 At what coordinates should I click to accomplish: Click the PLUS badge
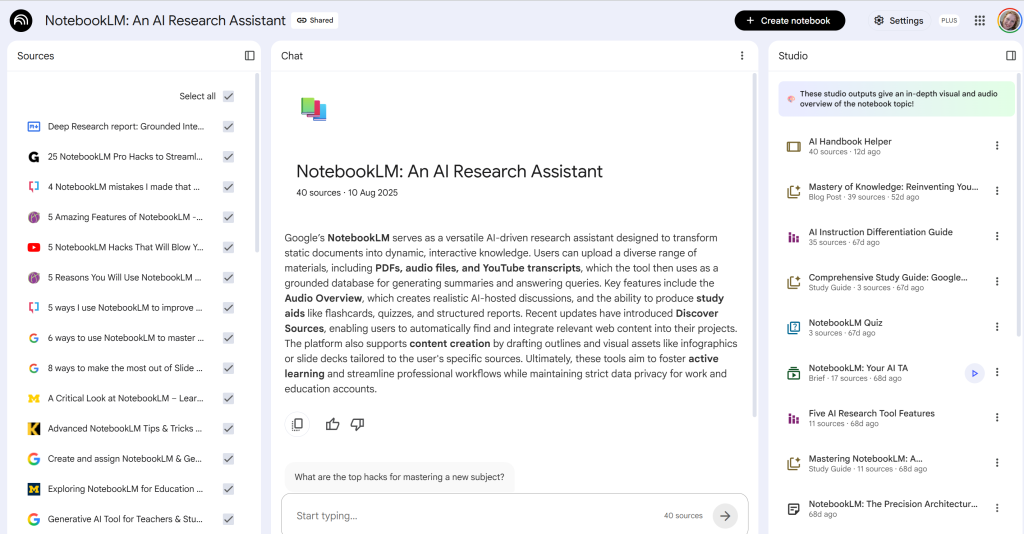click(949, 20)
